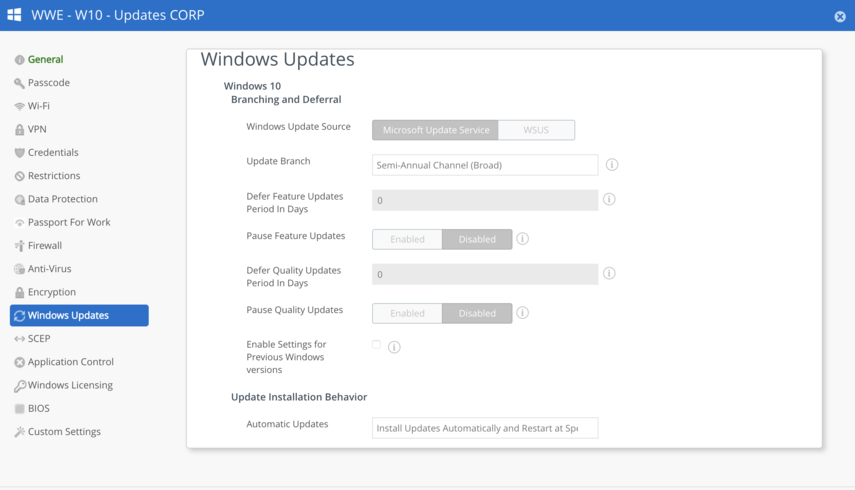Image resolution: width=855 pixels, height=490 pixels.
Task: Click the info icon beside Update Branch
Action: click(x=612, y=165)
